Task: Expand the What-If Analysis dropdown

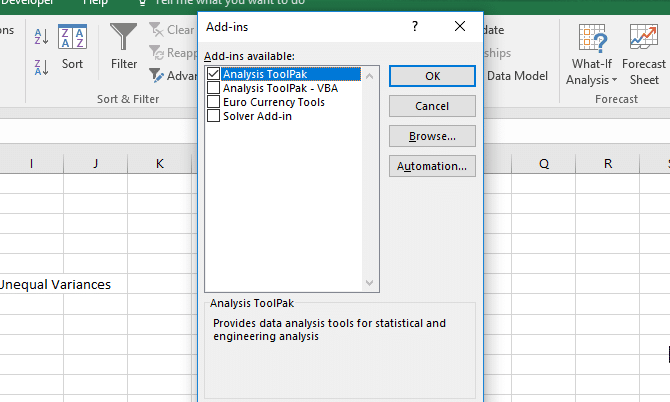Action: coord(592,55)
